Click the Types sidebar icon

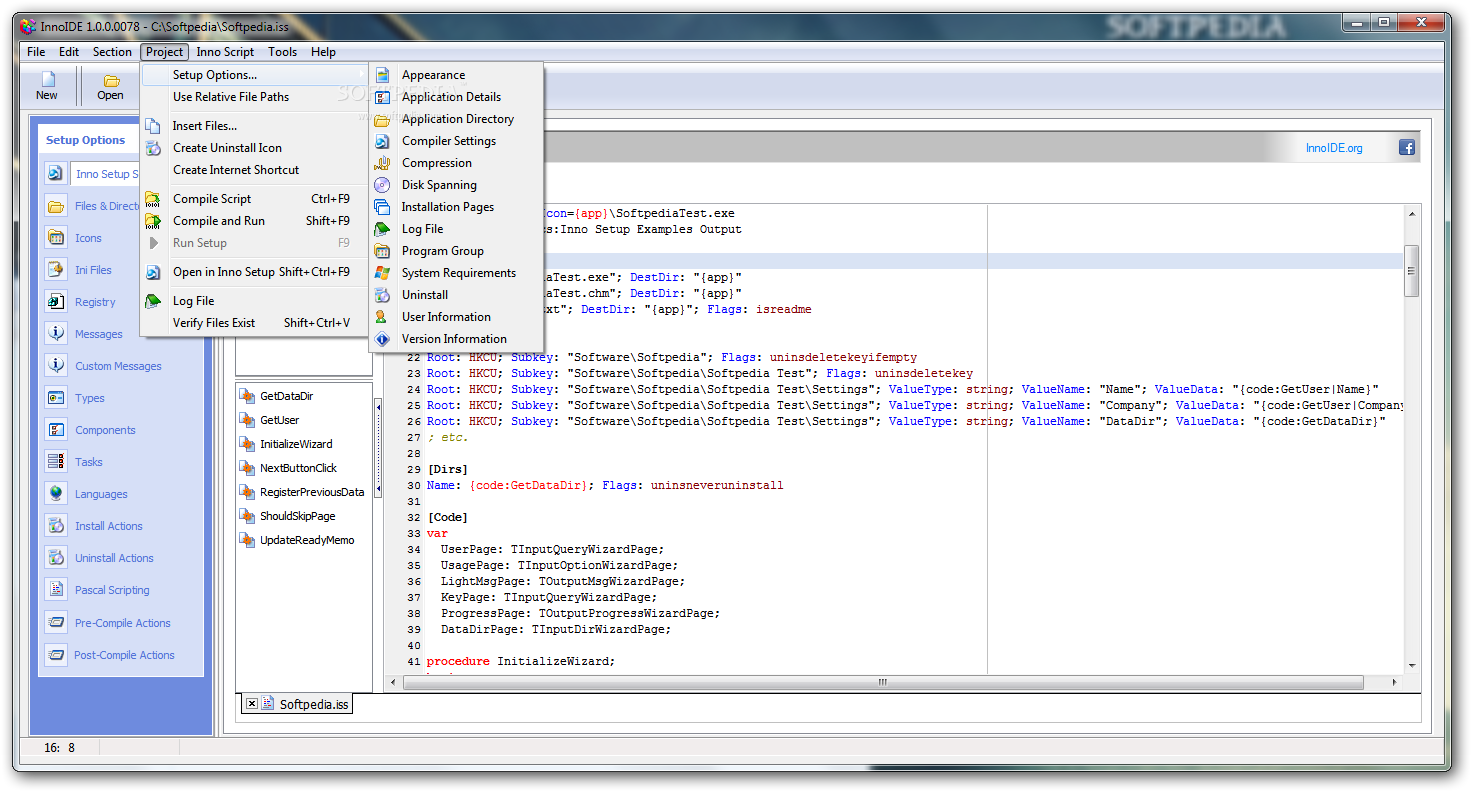[56, 398]
